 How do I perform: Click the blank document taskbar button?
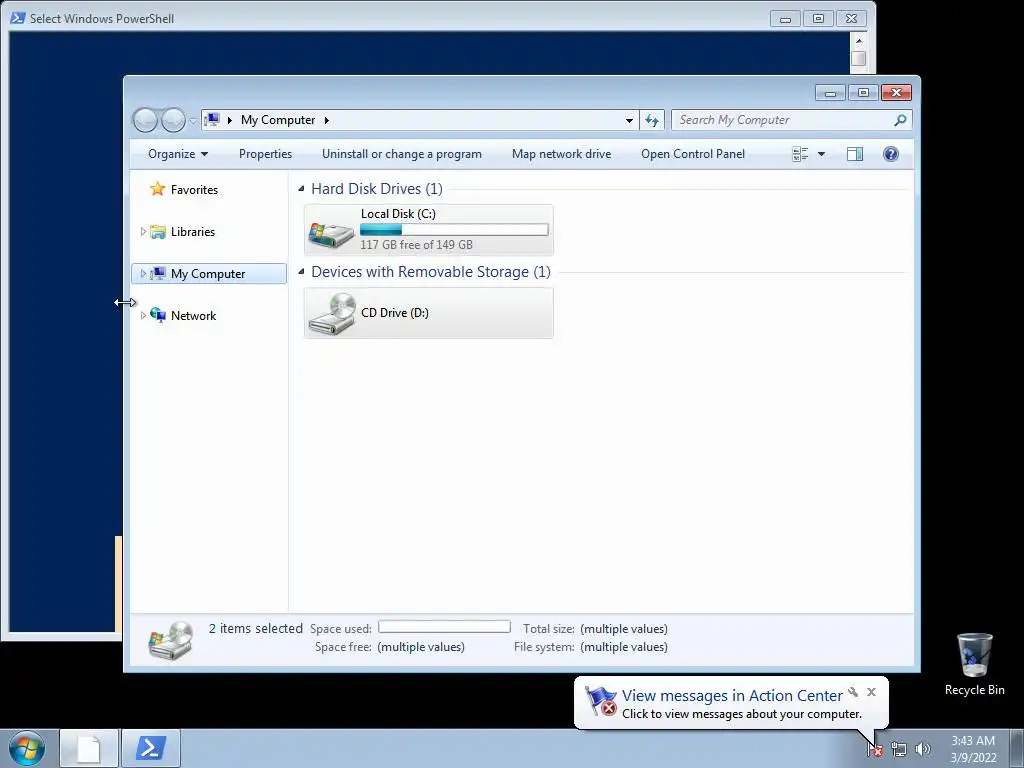coord(89,748)
